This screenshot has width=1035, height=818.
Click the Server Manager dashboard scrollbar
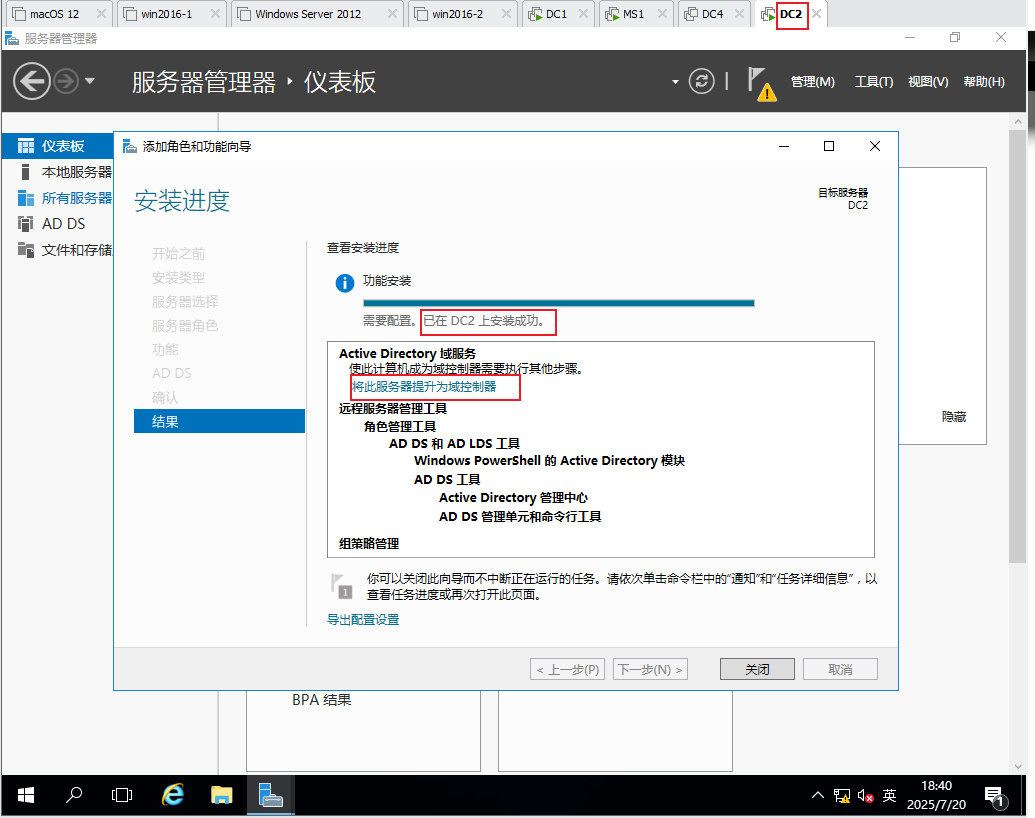(1017, 346)
